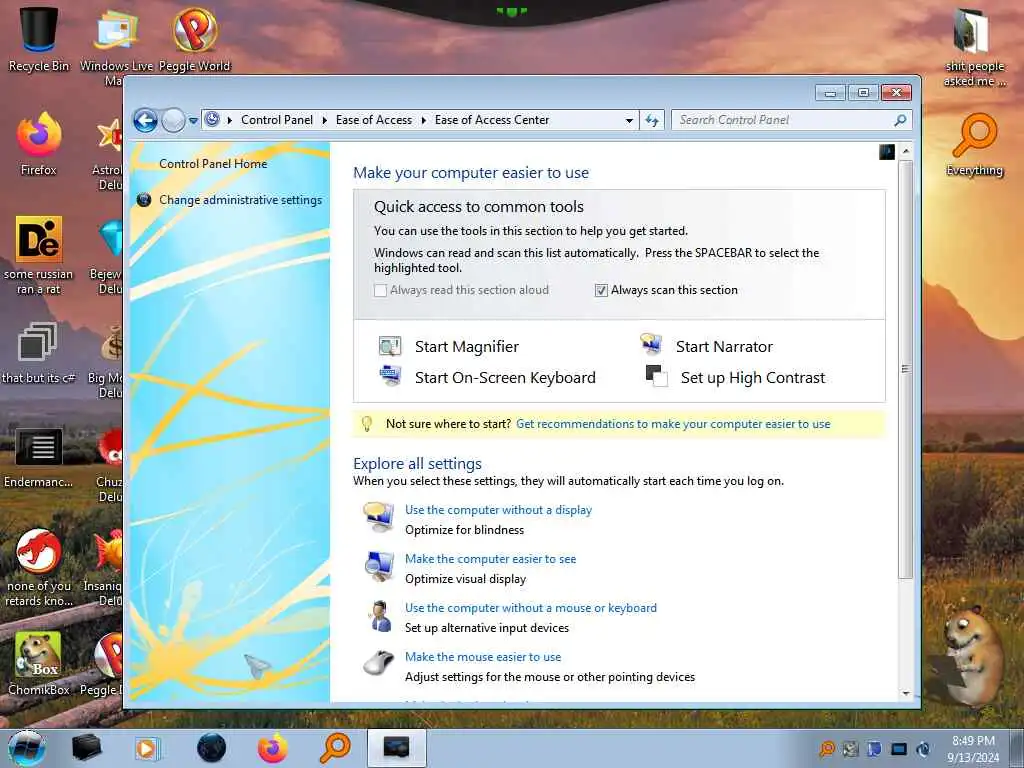Click the vertical scrollbar thumb
Image resolution: width=1024 pixels, height=768 pixels.
point(905,369)
